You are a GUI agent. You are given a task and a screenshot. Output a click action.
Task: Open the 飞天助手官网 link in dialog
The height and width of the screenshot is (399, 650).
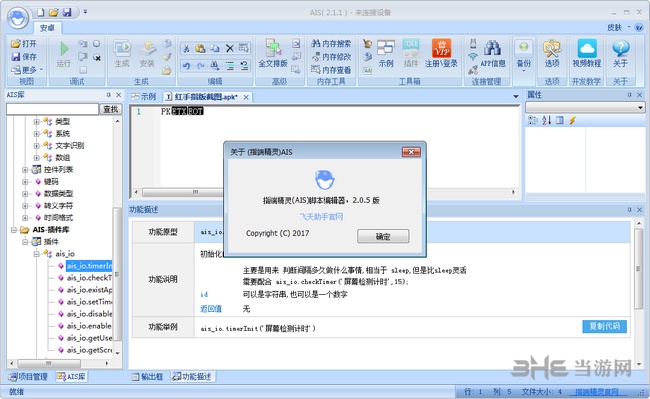pyautogui.click(x=321, y=217)
